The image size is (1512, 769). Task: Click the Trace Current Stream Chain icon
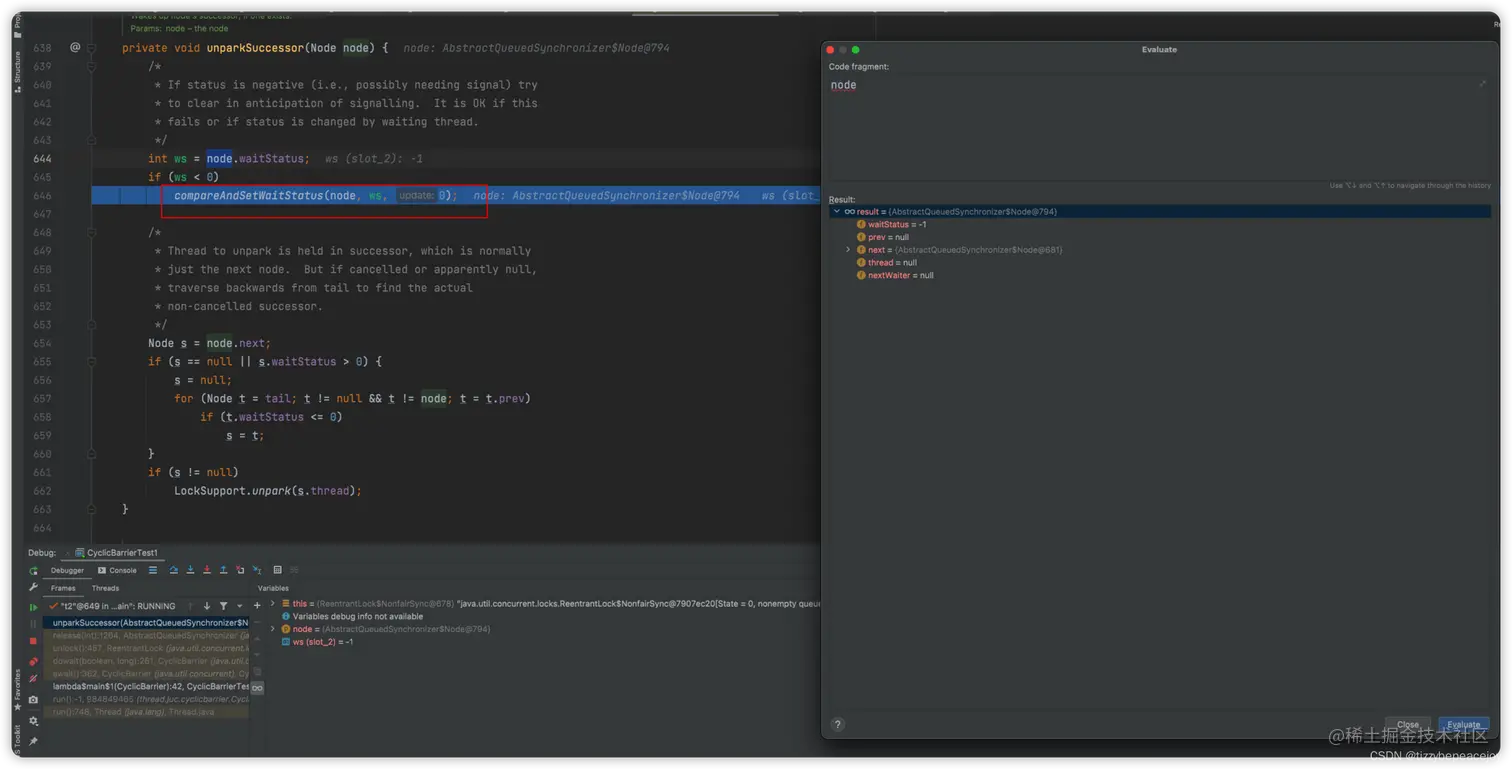click(294, 570)
